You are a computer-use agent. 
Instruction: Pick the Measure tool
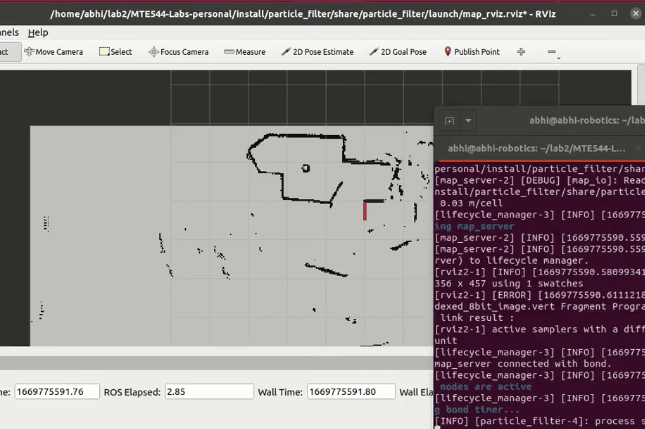click(x=245, y=52)
